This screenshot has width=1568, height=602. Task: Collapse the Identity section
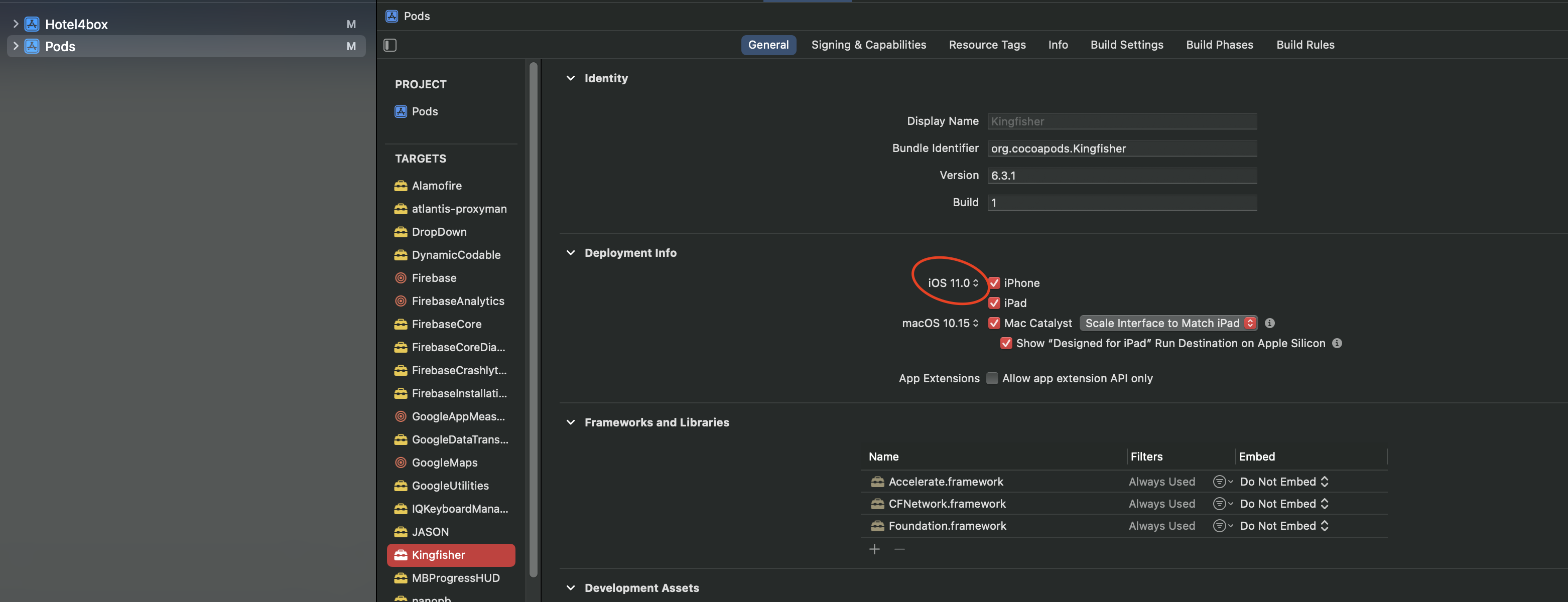click(571, 78)
